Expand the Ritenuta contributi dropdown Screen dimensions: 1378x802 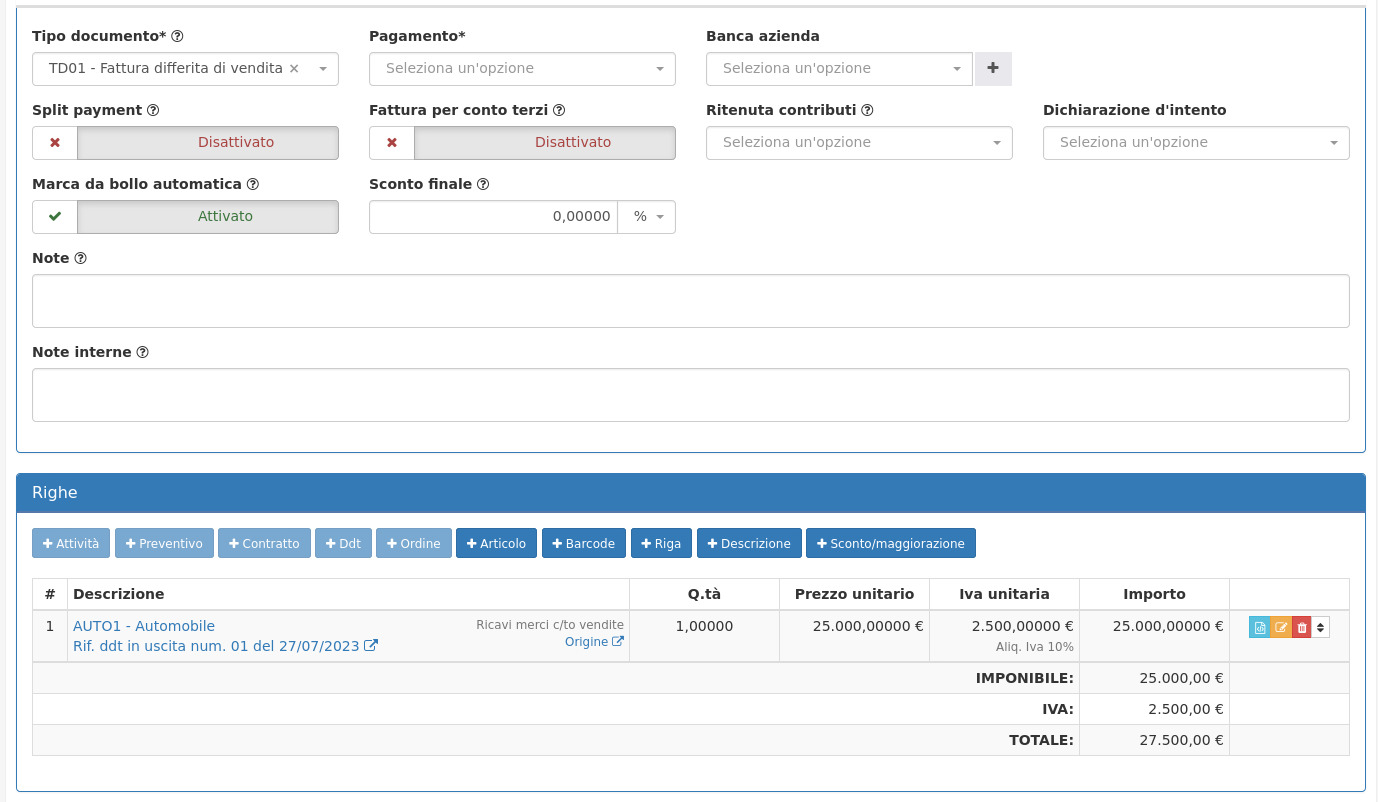click(x=859, y=143)
